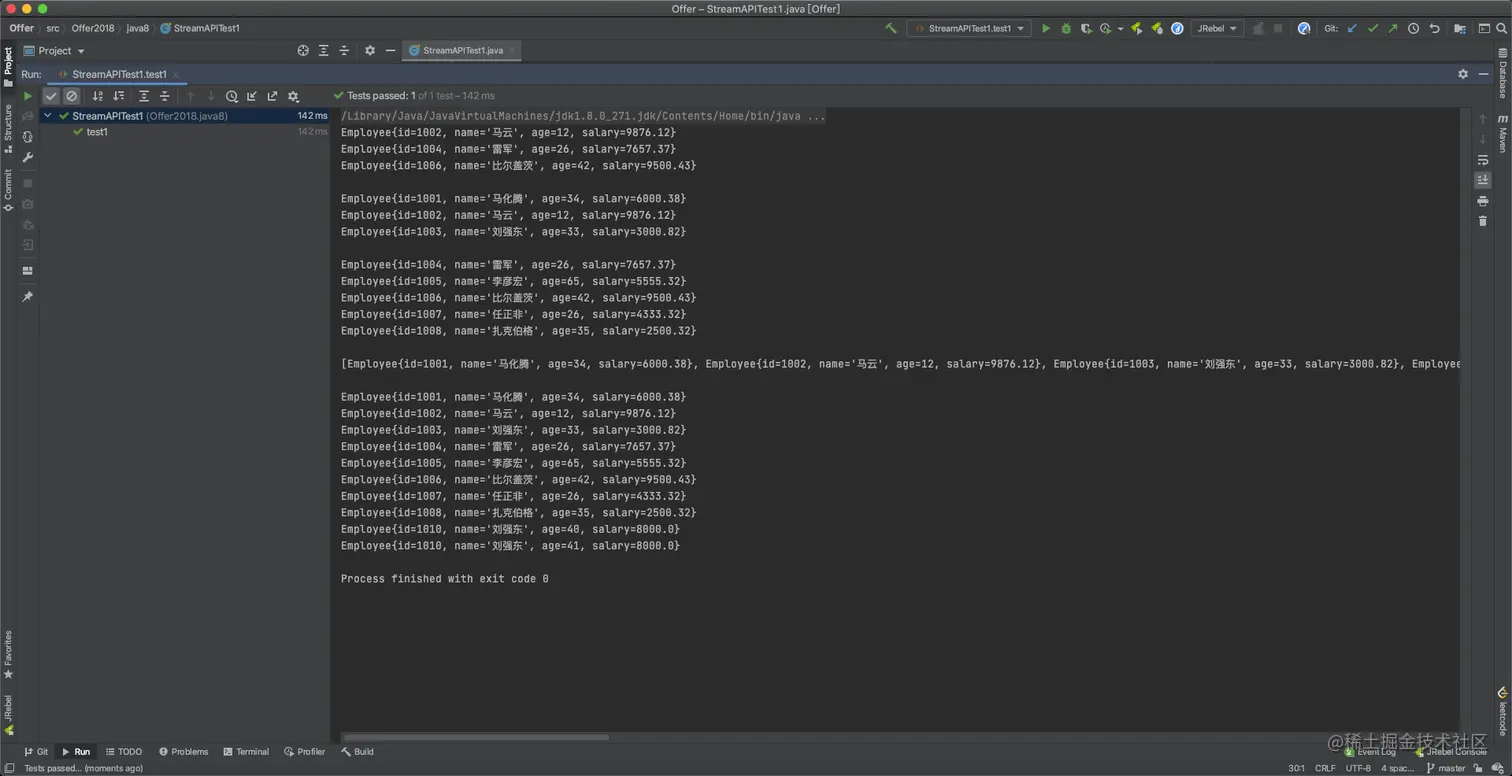Open the Problems tool window tab
Image resolution: width=1512 pixels, height=776 pixels.
184,752
